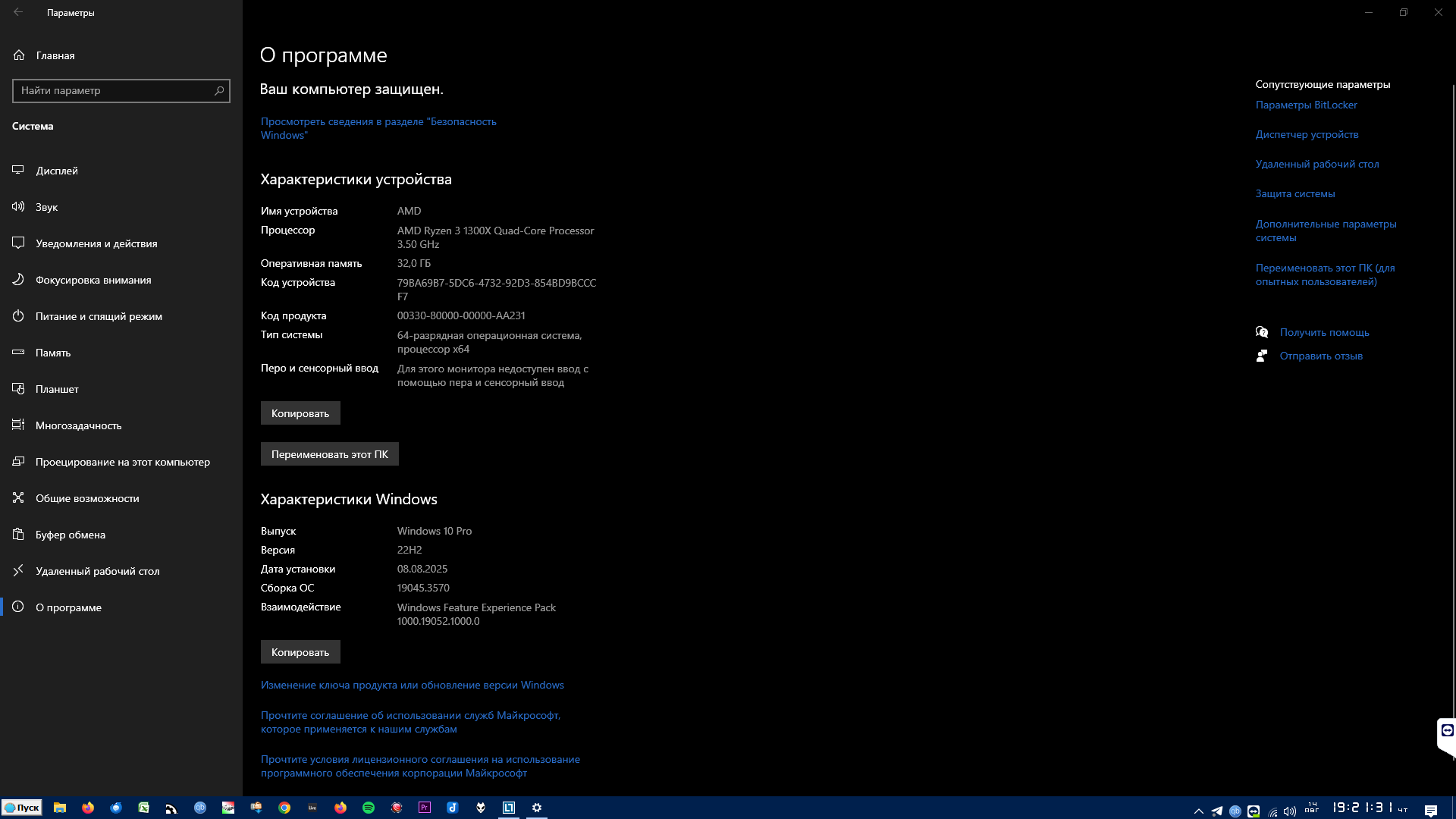Select the Планшет section
The image size is (1456, 819).
[121, 389]
